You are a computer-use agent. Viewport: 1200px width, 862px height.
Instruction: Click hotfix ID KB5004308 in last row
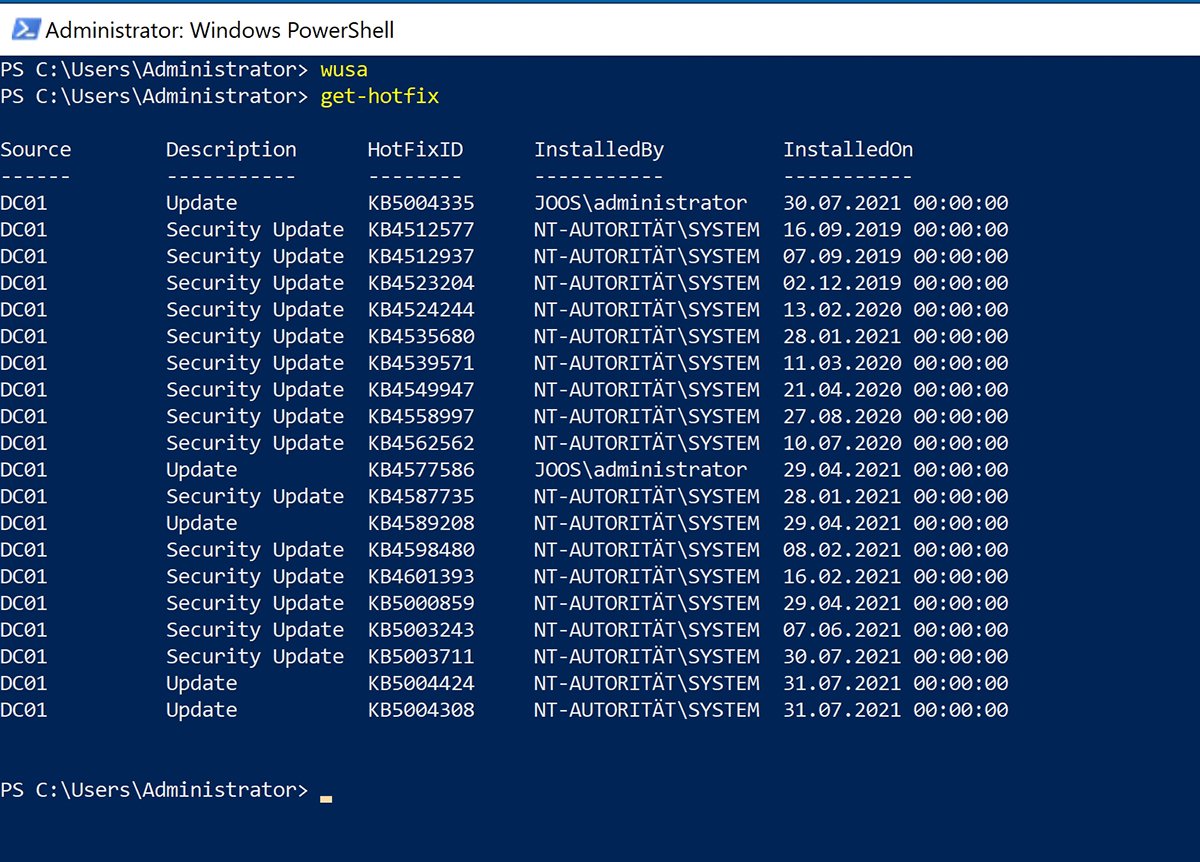tap(421, 710)
